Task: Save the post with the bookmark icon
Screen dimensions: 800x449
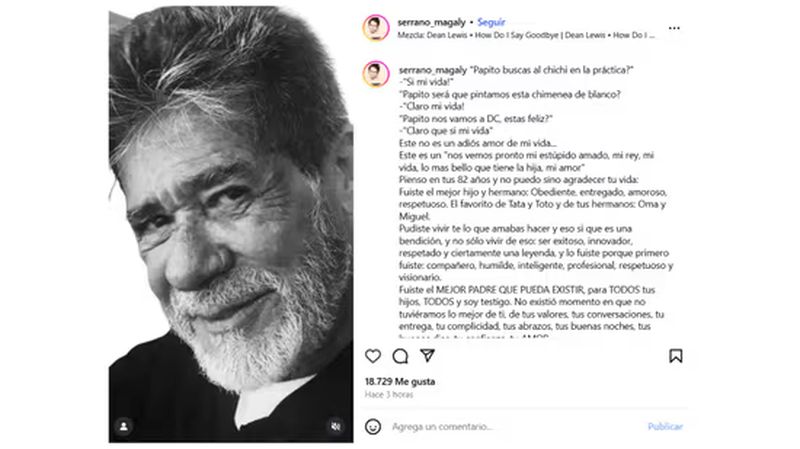Action: point(676,356)
